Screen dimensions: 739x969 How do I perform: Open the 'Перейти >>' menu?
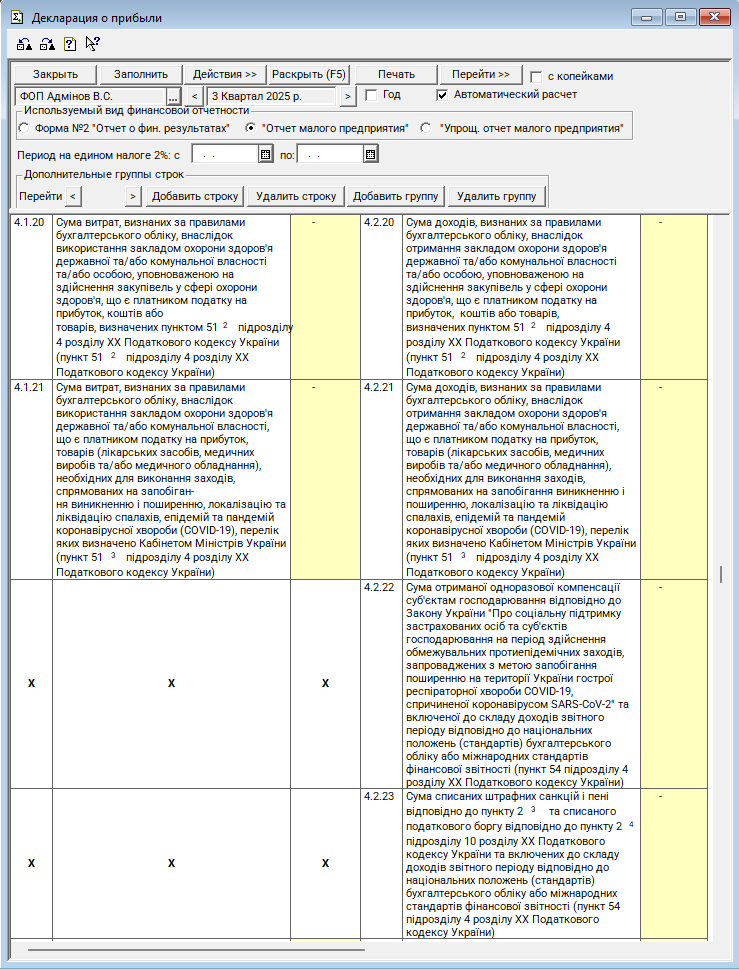click(480, 75)
